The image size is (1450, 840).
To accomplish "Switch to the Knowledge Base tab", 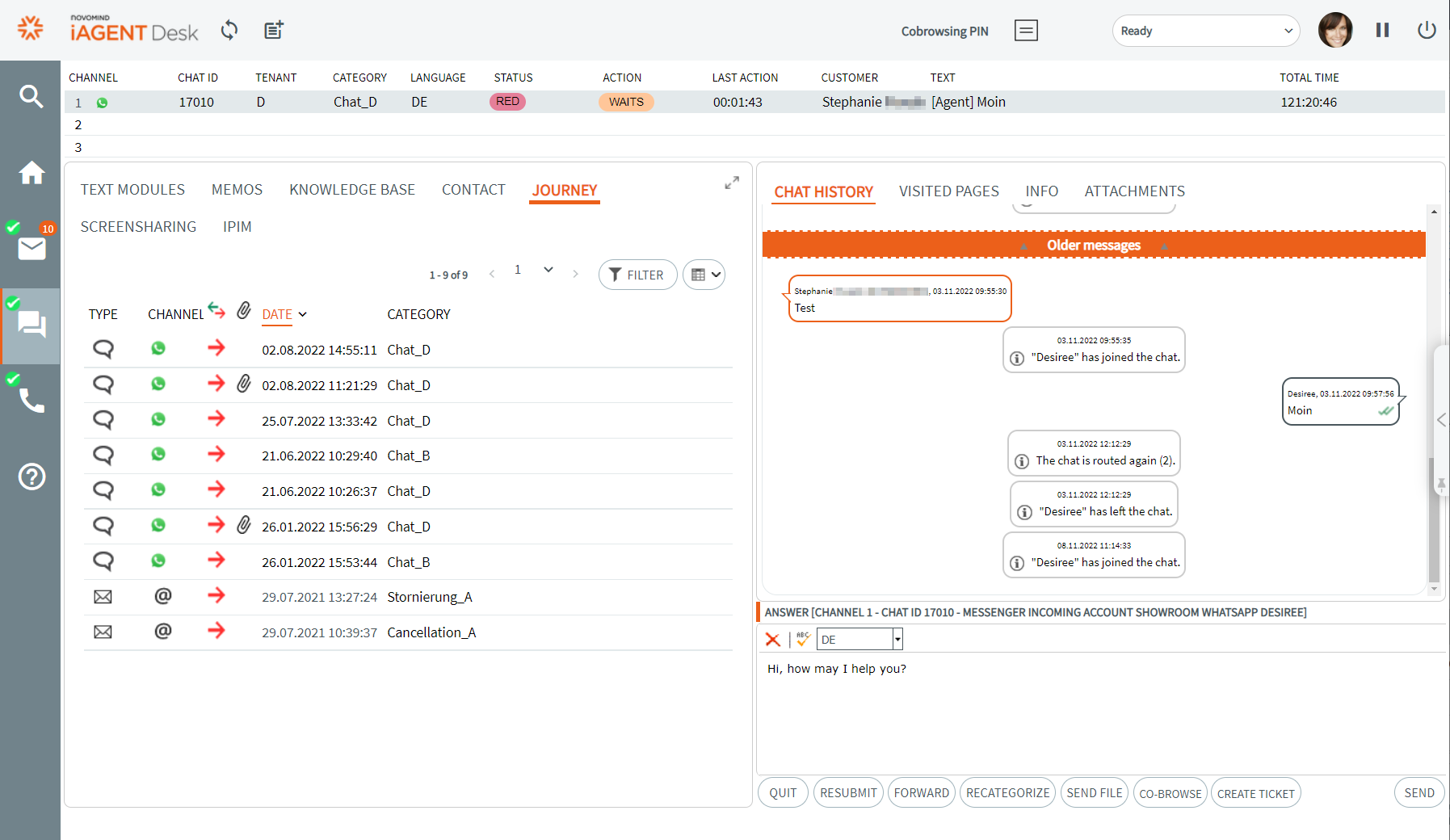I will click(351, 190).
